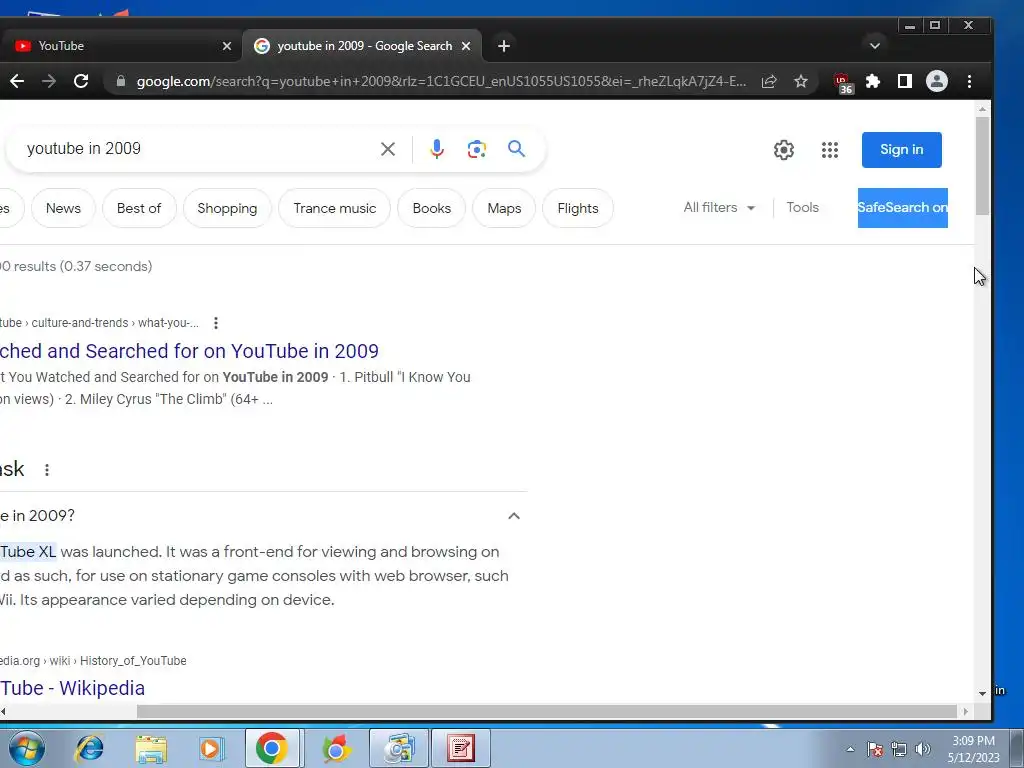Filter results by News

click(63, 208)
